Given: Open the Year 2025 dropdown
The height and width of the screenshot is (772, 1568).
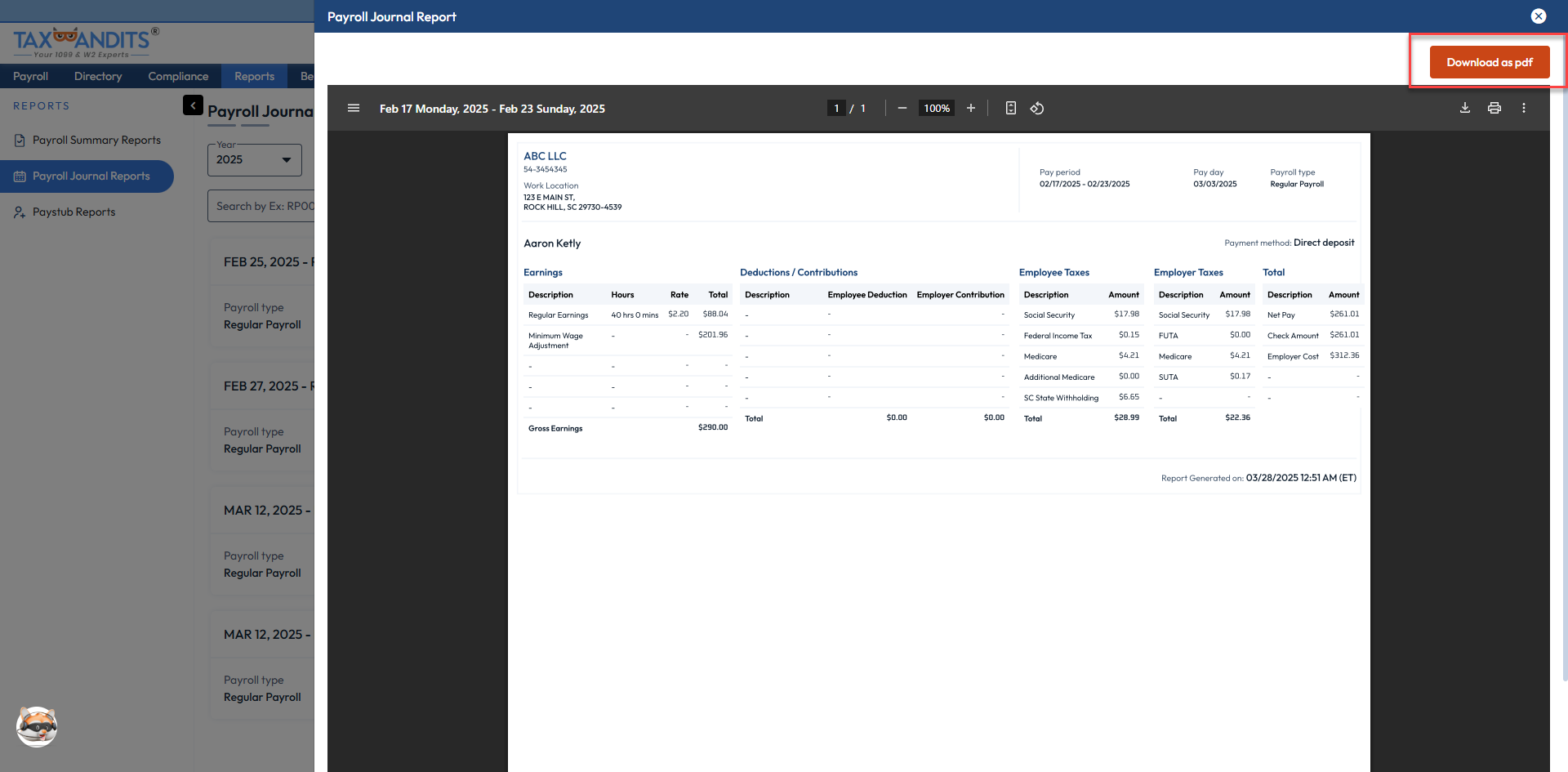Looking at the screenshot, I should point(255,160).
